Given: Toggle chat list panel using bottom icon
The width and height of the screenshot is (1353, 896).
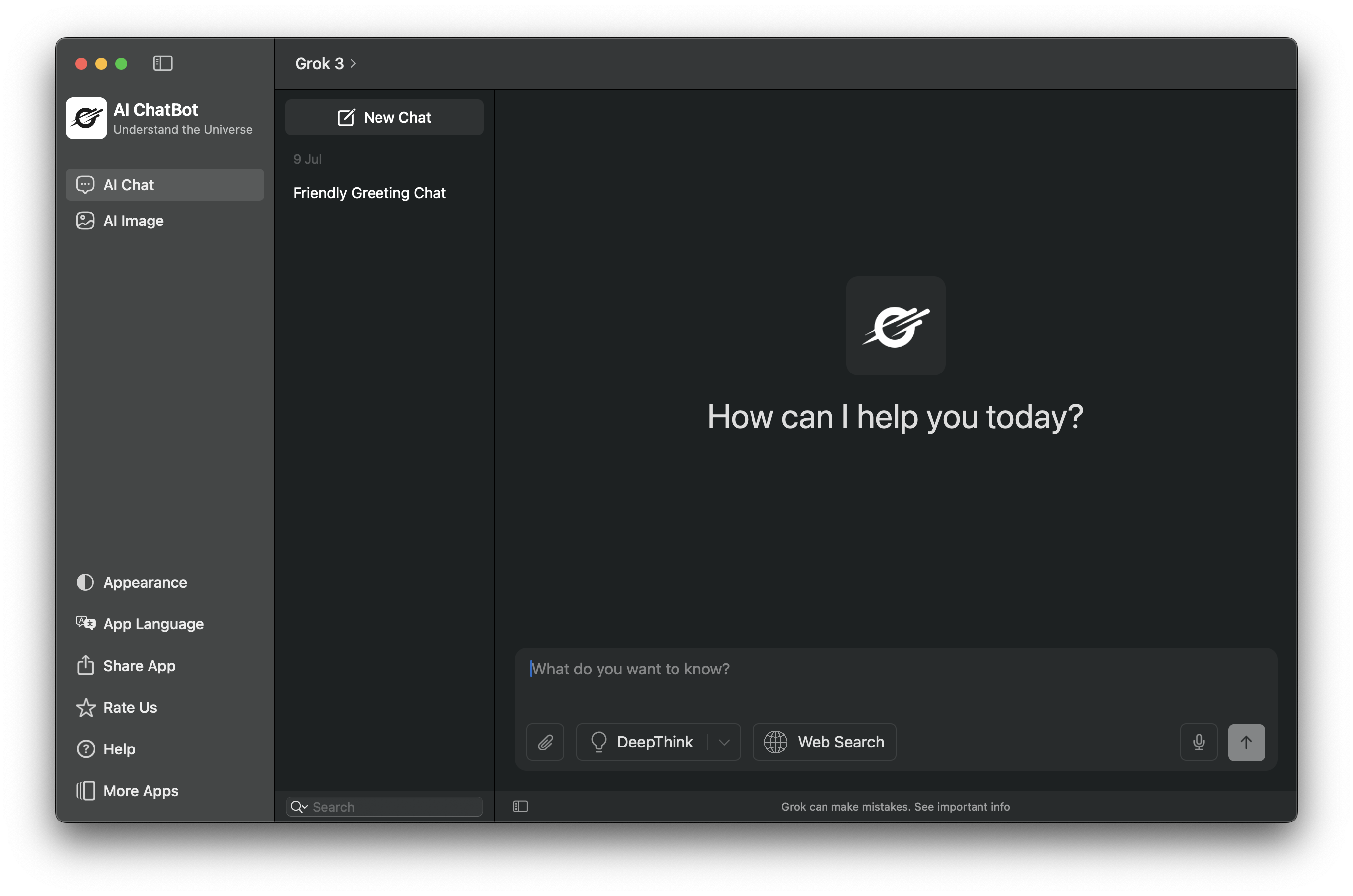Looking at the screenshot, I should pos(521,806).
